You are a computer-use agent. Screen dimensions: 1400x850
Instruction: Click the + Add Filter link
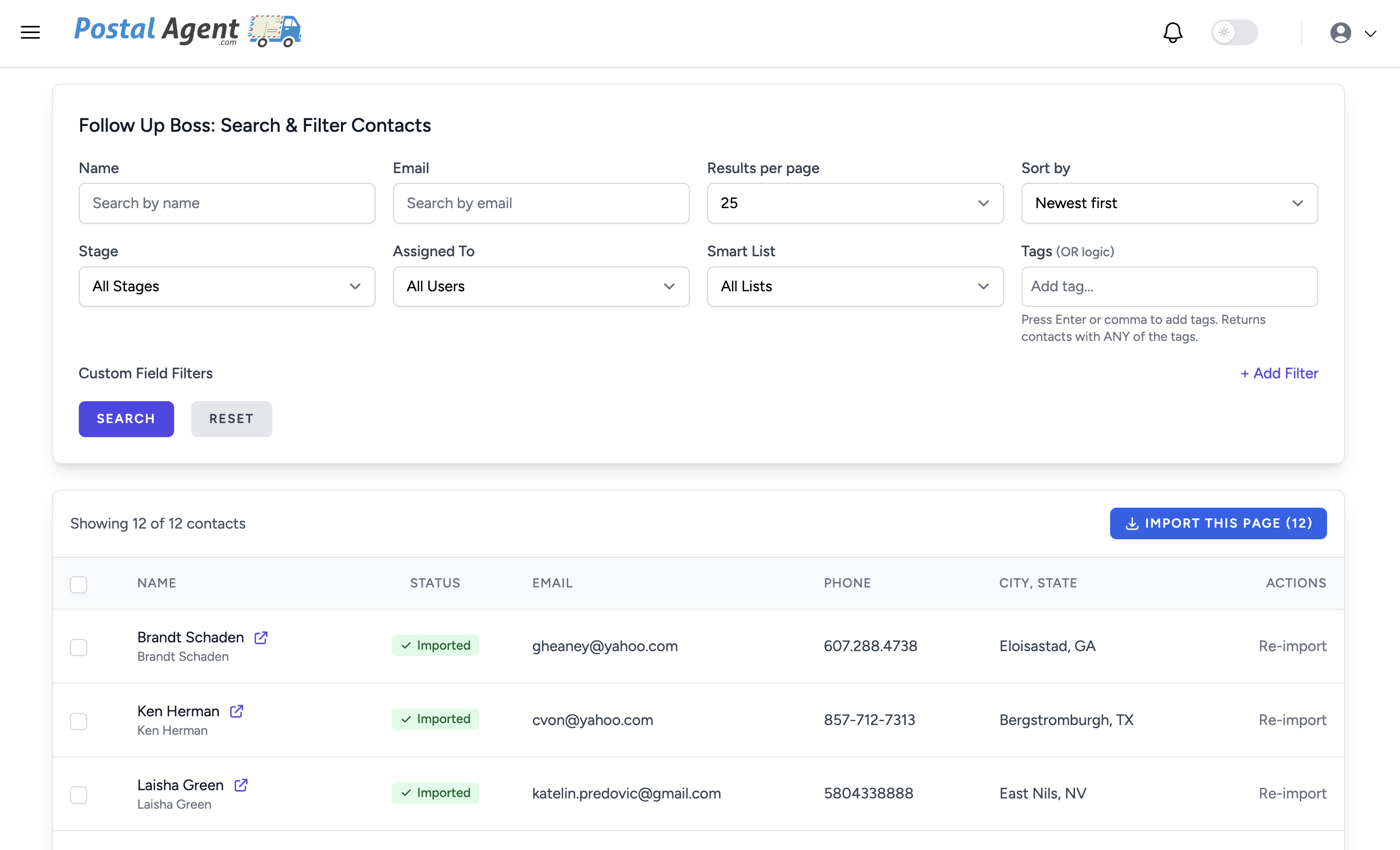tap(1278, 373)
